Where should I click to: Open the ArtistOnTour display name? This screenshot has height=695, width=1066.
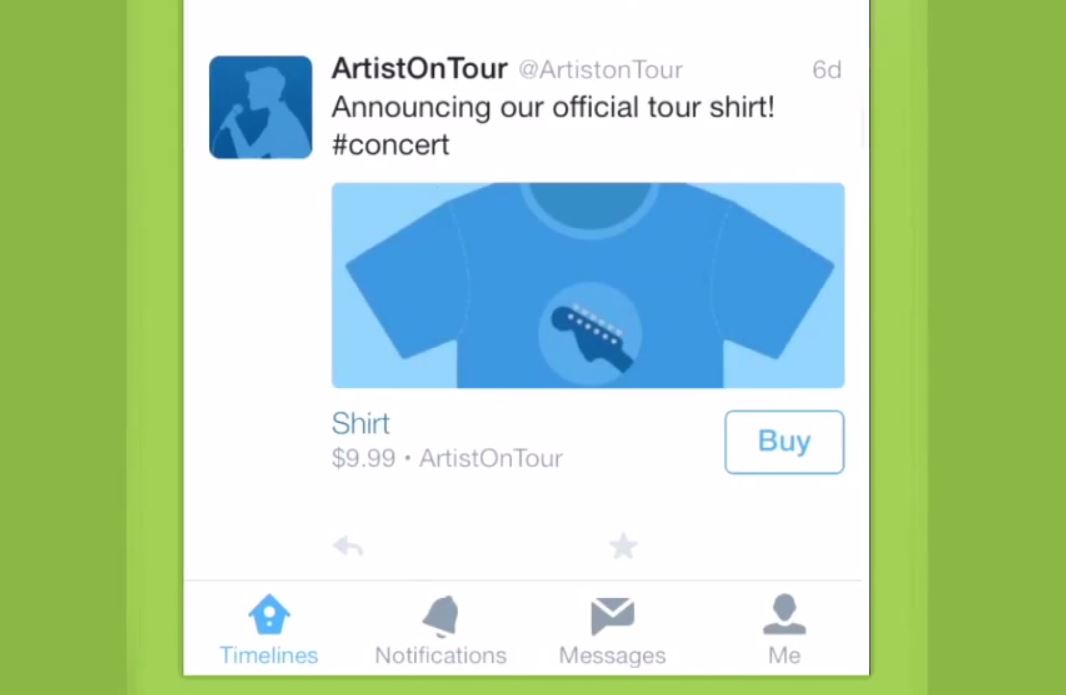point(419,69)
